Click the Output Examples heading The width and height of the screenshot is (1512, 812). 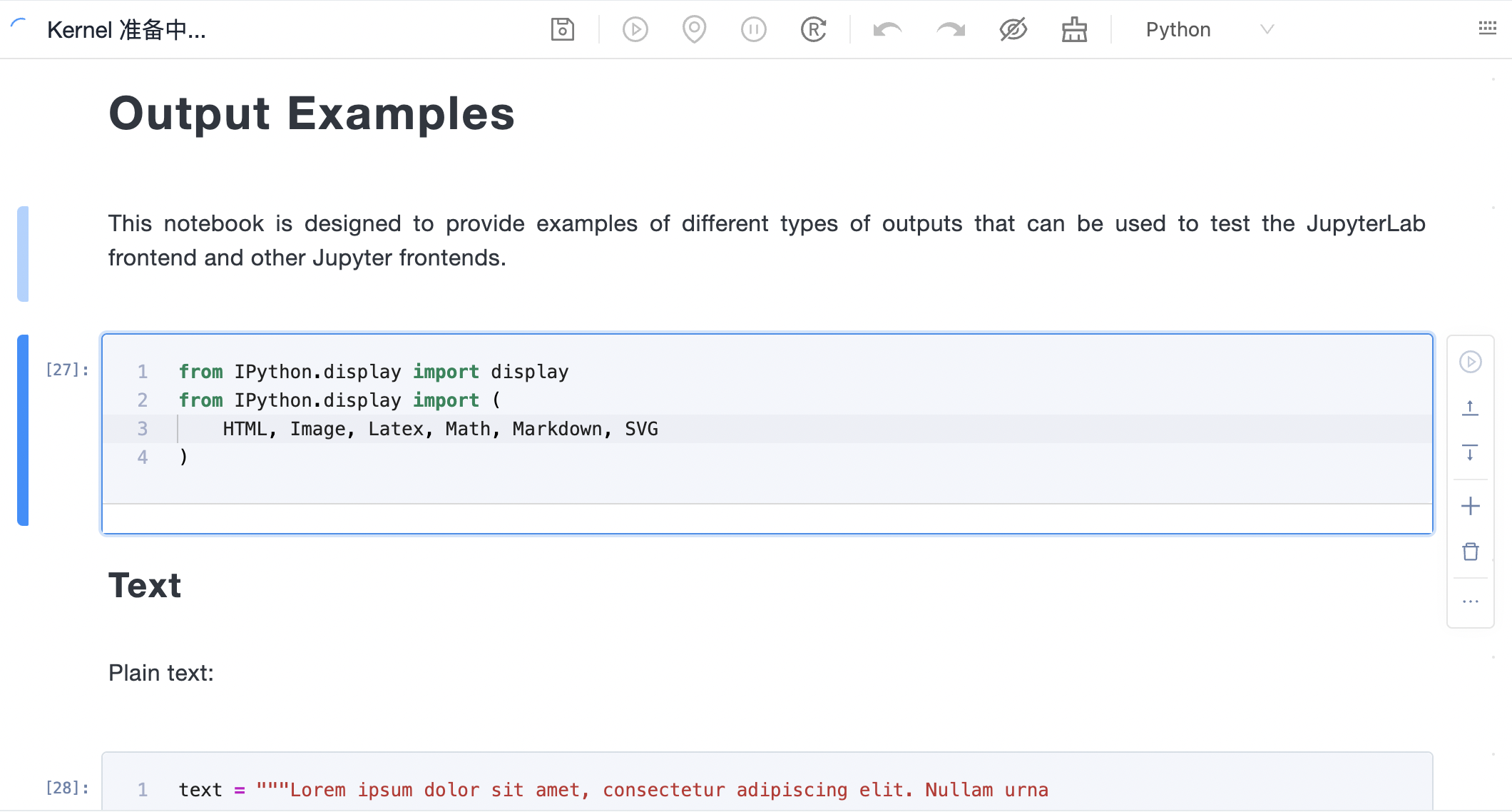point(312,113)
